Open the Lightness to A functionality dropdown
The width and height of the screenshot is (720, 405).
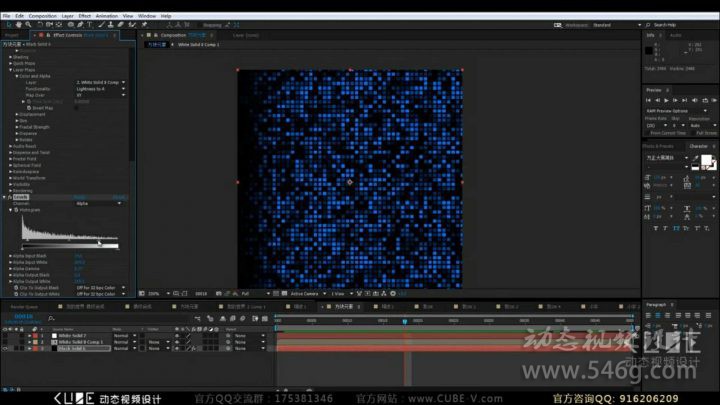[x=100, y=88]
